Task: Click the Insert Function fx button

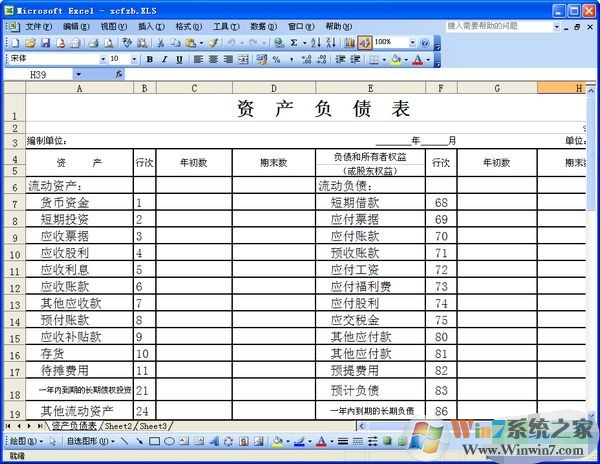Action: click(119, 74)
